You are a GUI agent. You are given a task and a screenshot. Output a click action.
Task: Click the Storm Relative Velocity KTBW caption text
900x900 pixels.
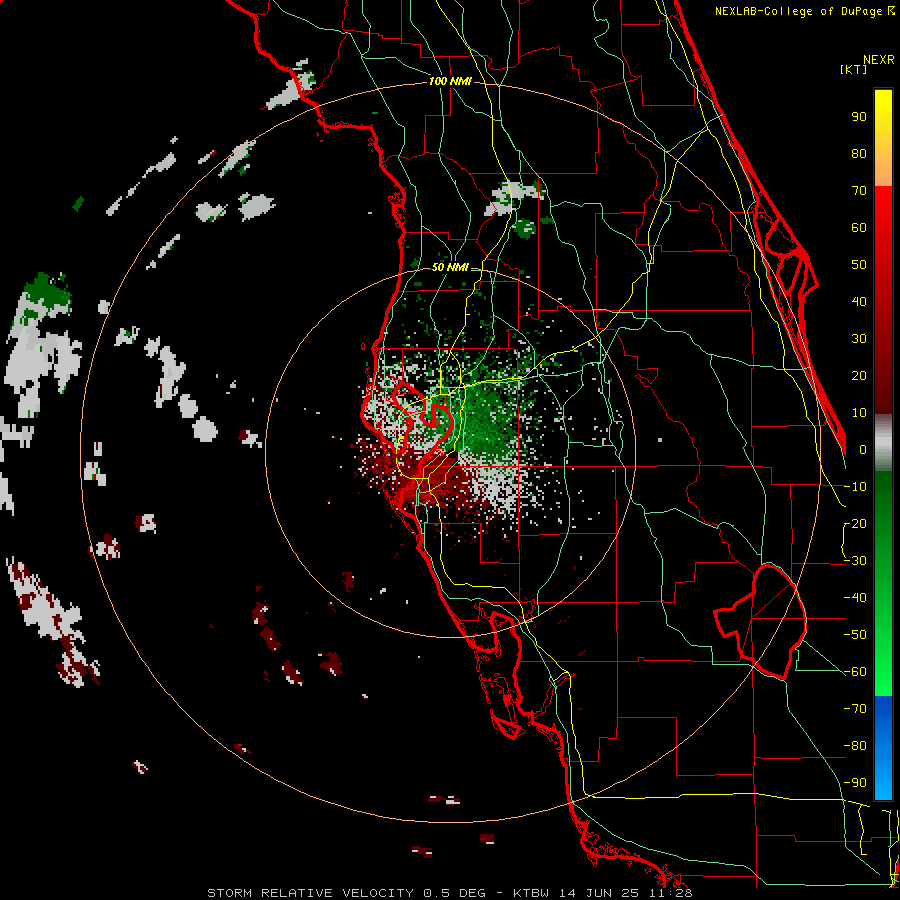[449, 893]
